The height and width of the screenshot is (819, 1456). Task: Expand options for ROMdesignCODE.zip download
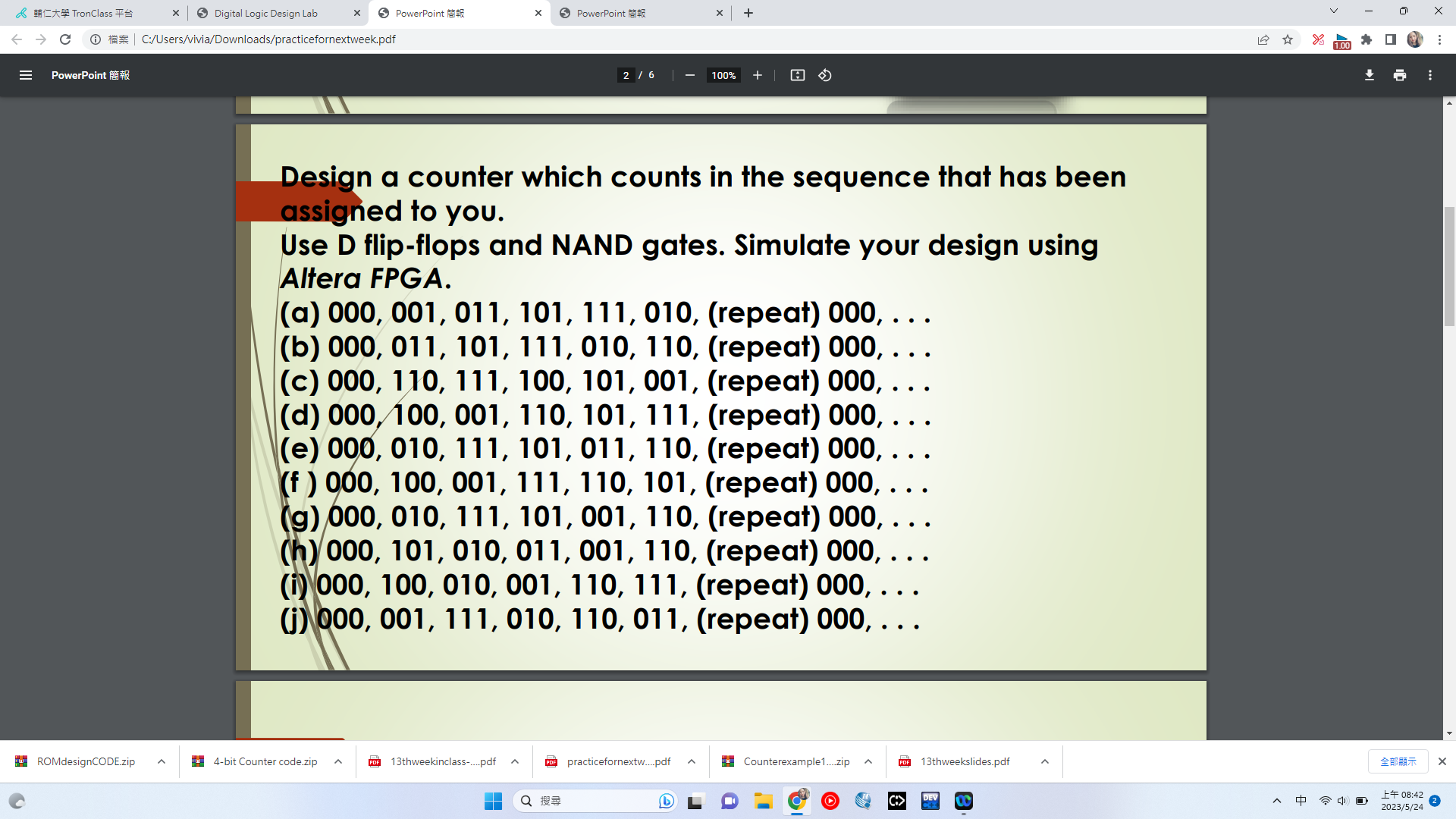pyautogui.click(x=161, y=761)
